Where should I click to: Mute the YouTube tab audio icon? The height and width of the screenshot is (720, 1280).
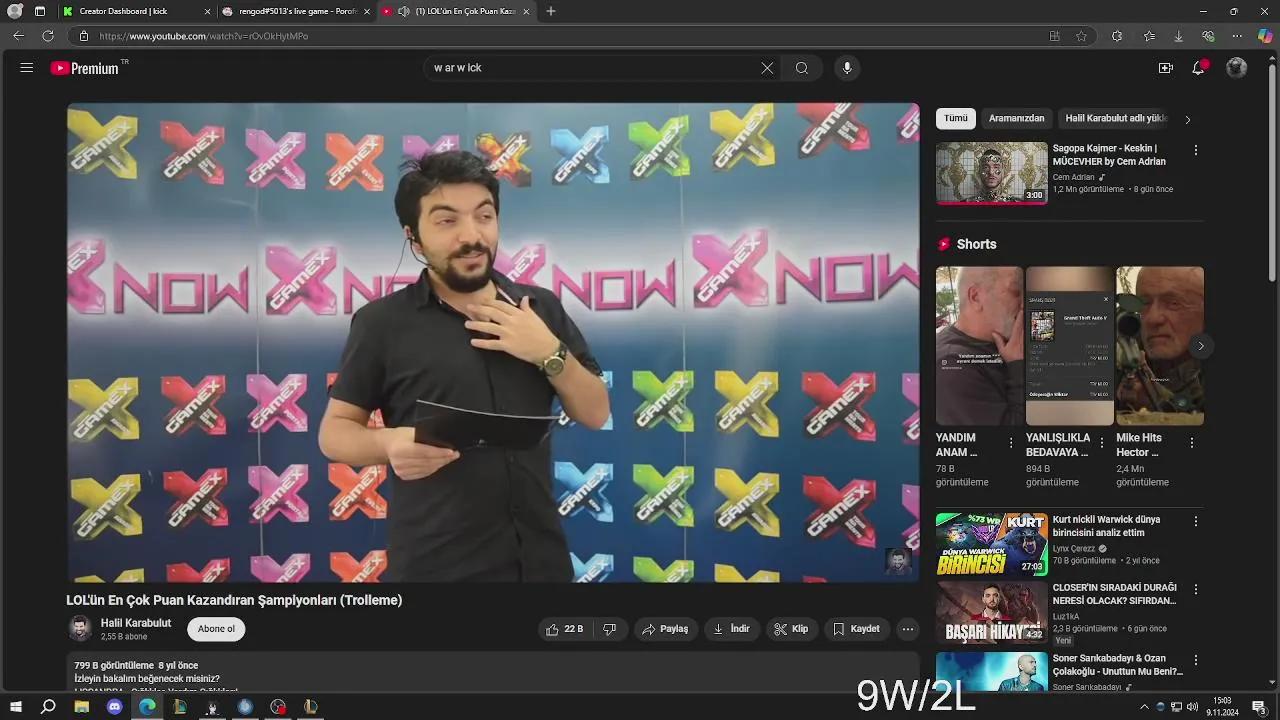coord(403,11)
